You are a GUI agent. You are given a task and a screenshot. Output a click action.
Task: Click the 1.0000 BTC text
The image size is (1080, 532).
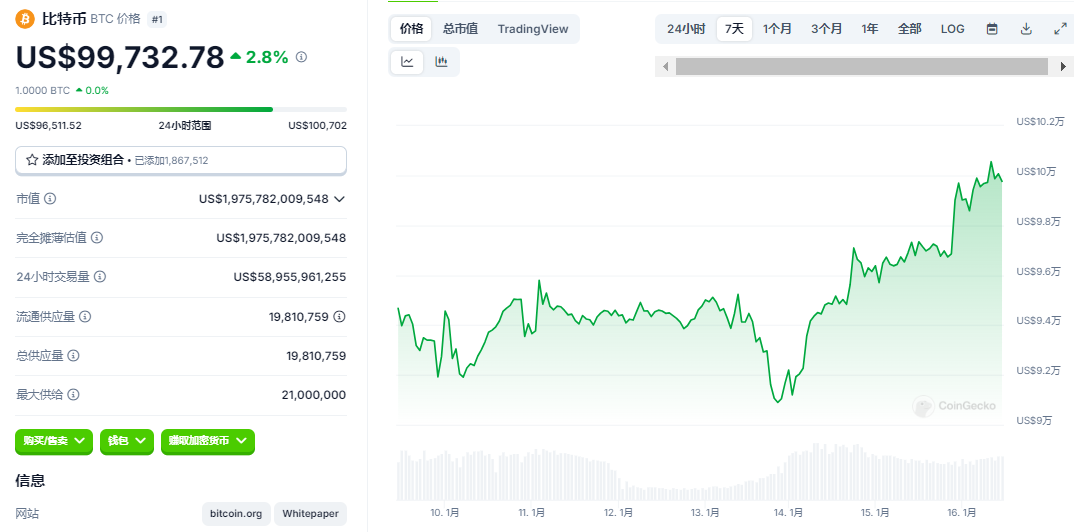(43, 90)
